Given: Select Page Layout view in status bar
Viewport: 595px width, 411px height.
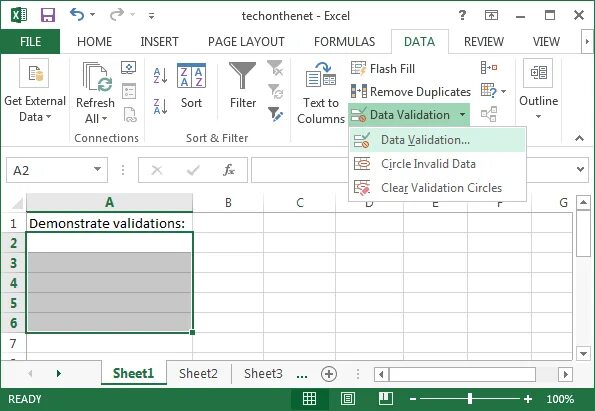Looking at the screenshot, I should (348, 398).
